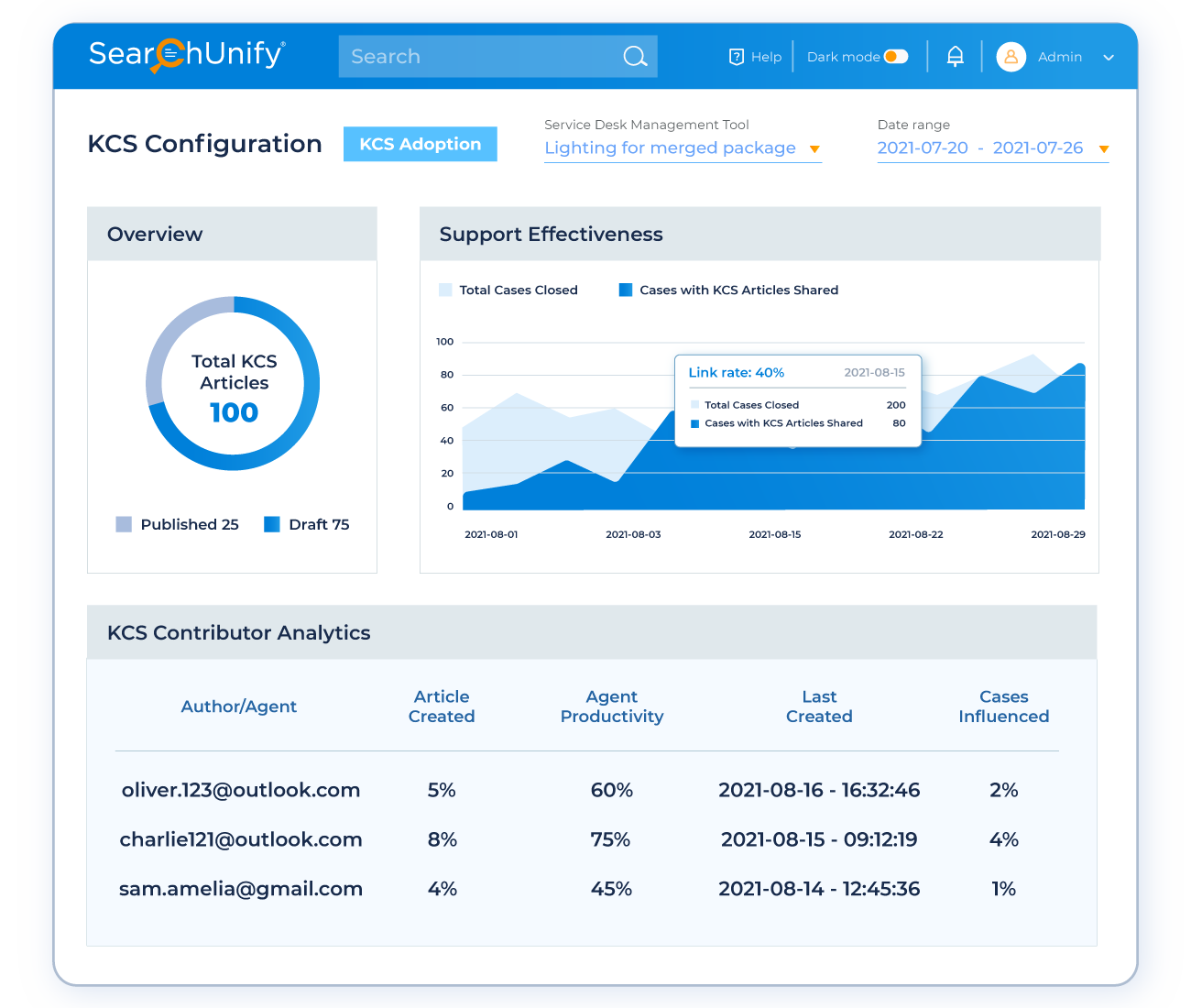Click timestamp 2021-08-14 - 12:45:36
Viewport: 1191px width, 1008px height.
819,889
